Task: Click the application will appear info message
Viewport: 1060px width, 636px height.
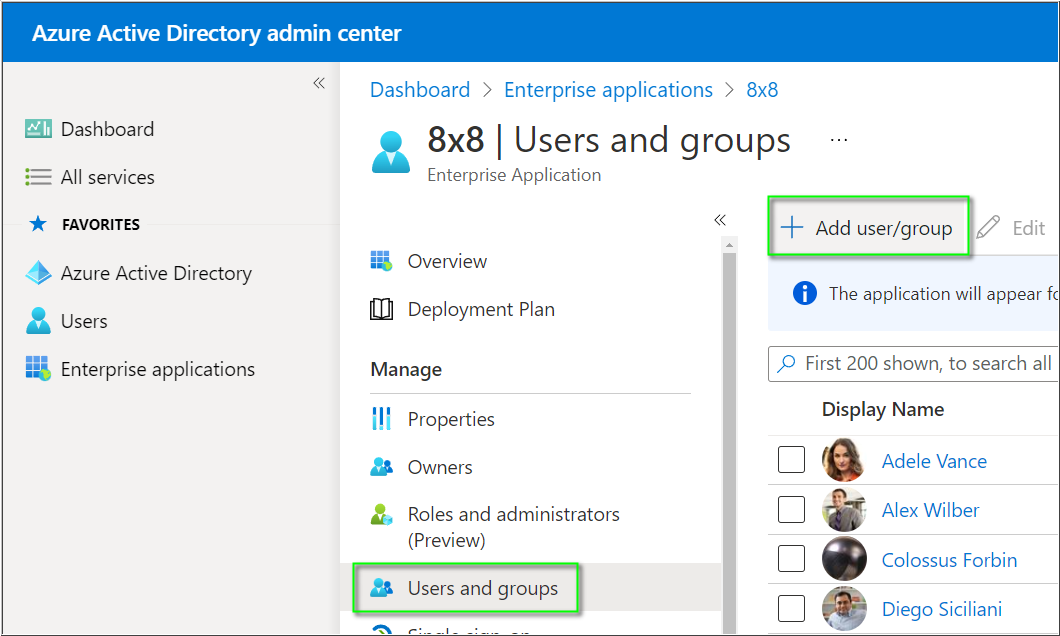Action: coord(944,294)
